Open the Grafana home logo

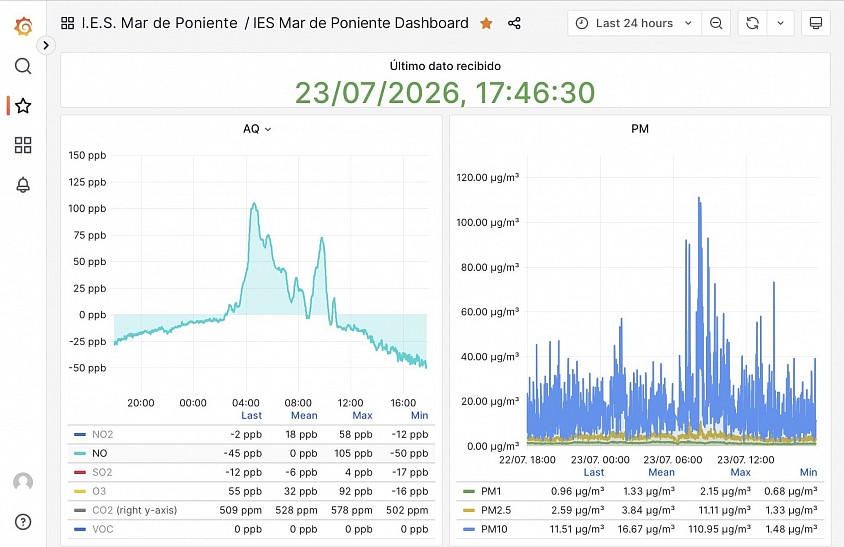pyautogui.click(x=23, y=25)
